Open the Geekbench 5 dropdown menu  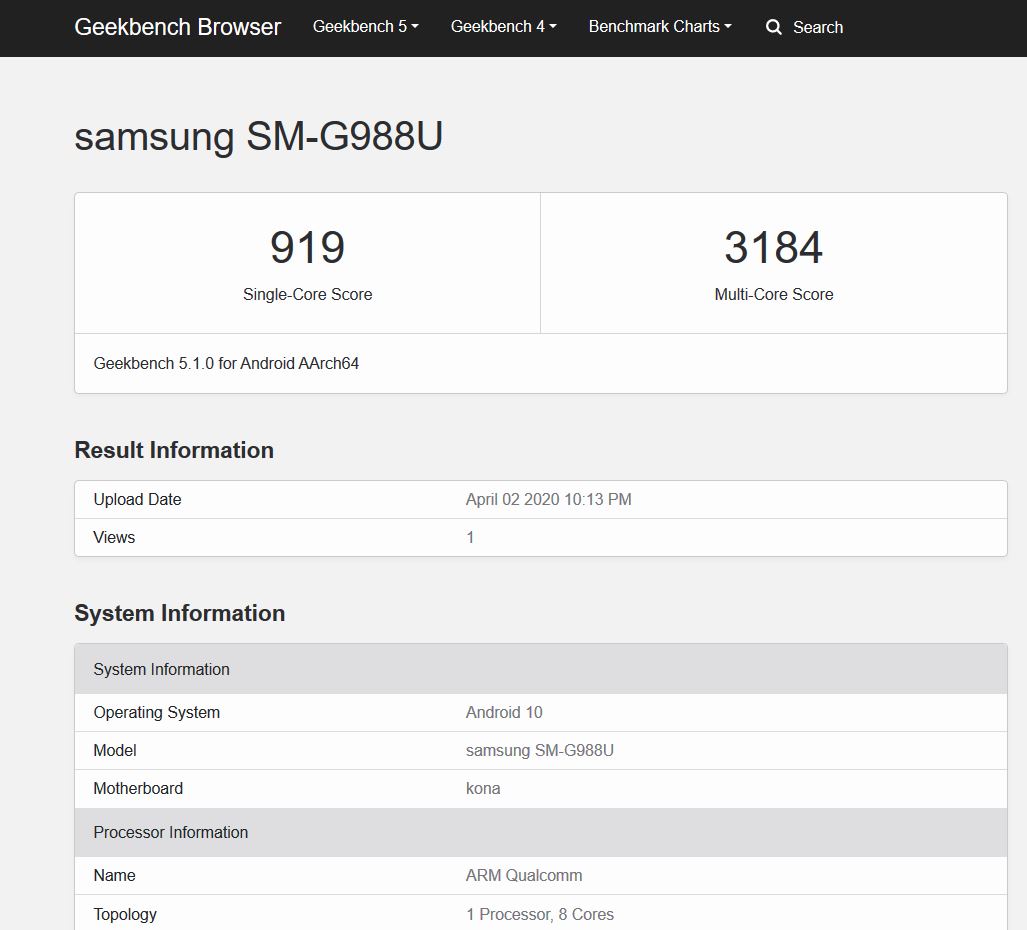[x=365, y=26]
